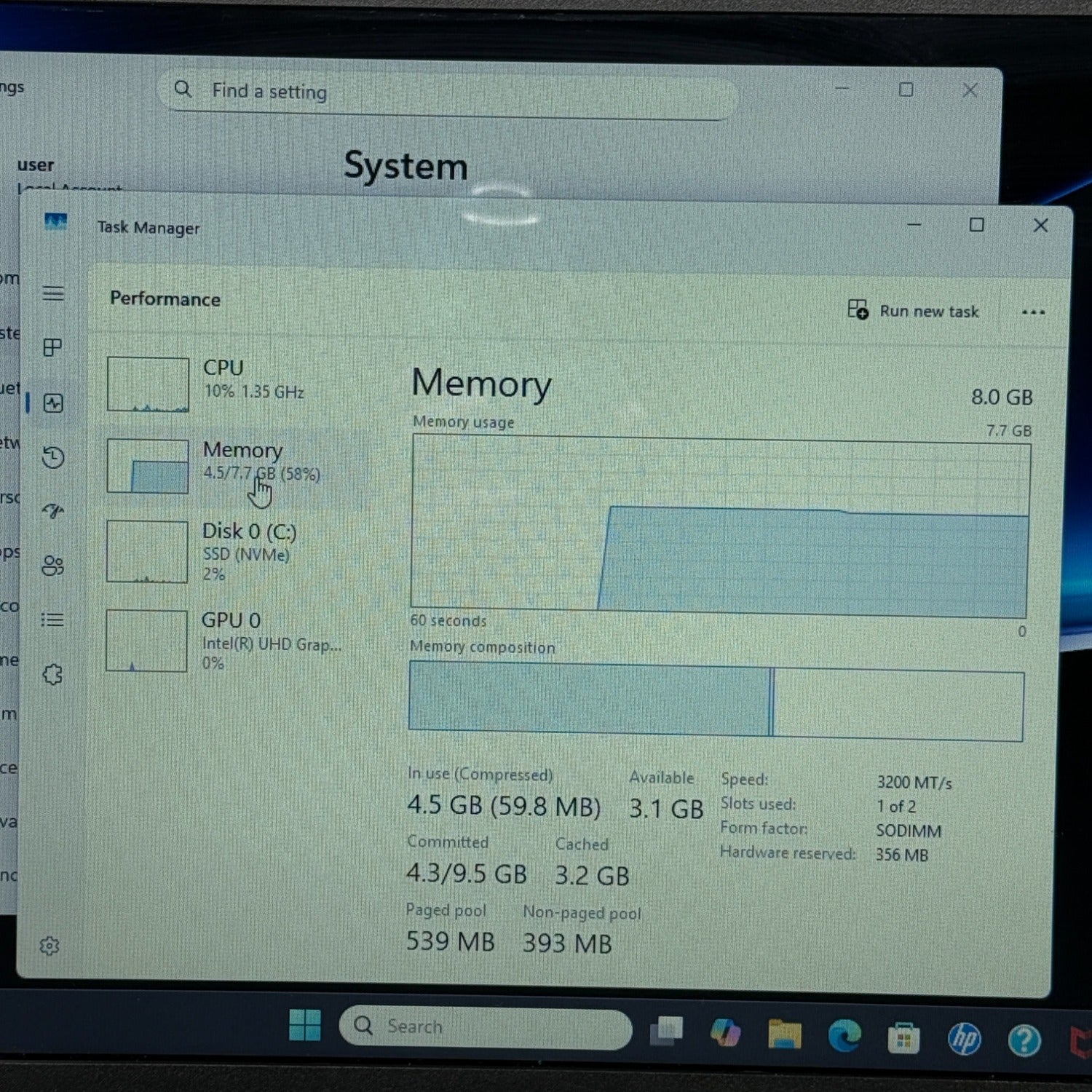
Task: Open the Windows Start menu
Action: [304, 1025]
